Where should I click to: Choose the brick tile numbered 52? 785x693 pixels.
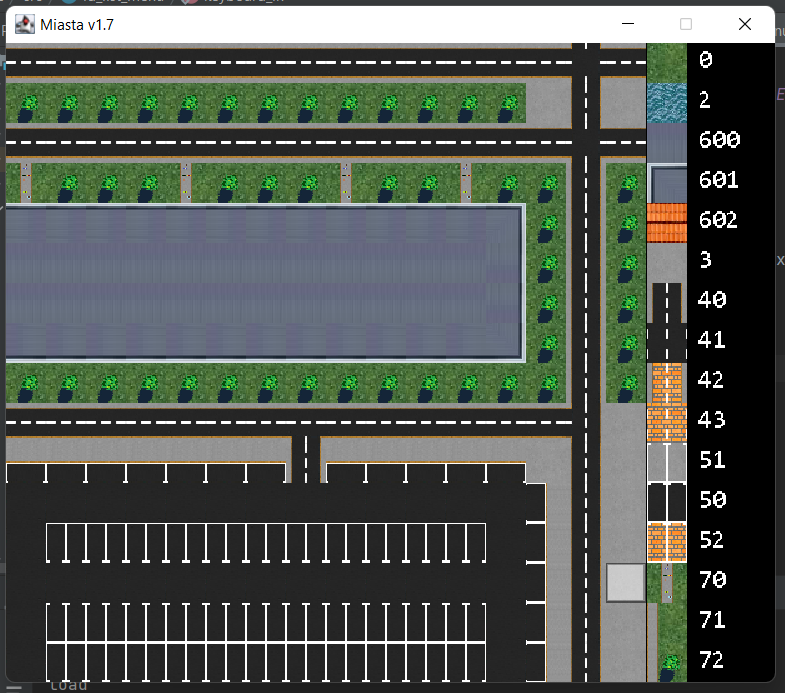667,542
